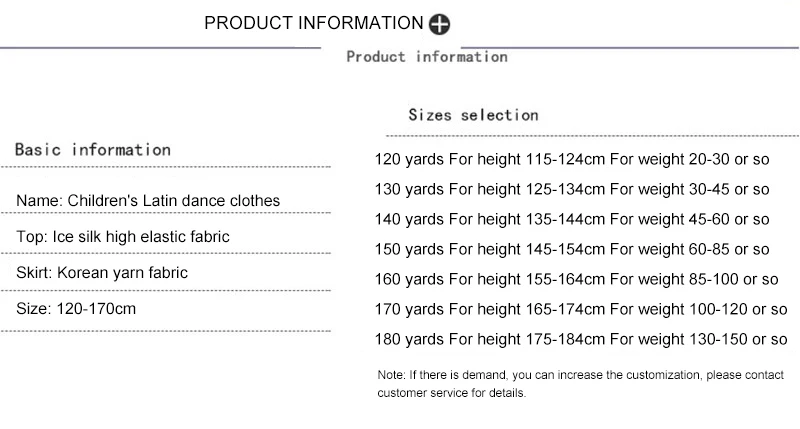Screen dimensions: 800x429
Task: Click the 170 yards size row
Action: [581, 309]
